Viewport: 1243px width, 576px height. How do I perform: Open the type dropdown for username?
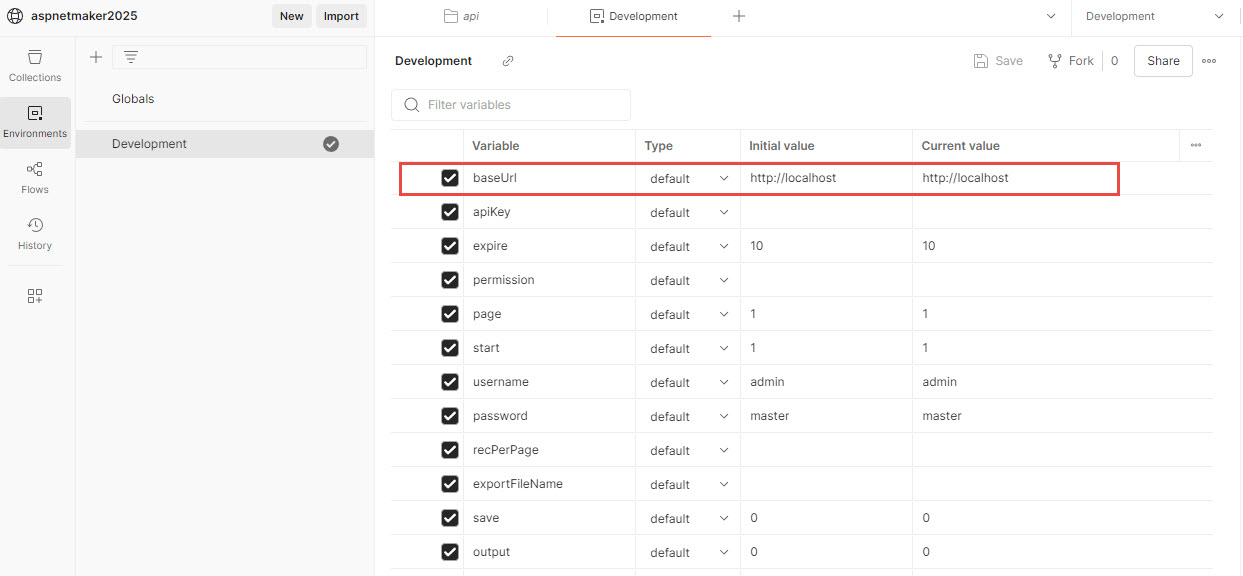click(688, 382)
